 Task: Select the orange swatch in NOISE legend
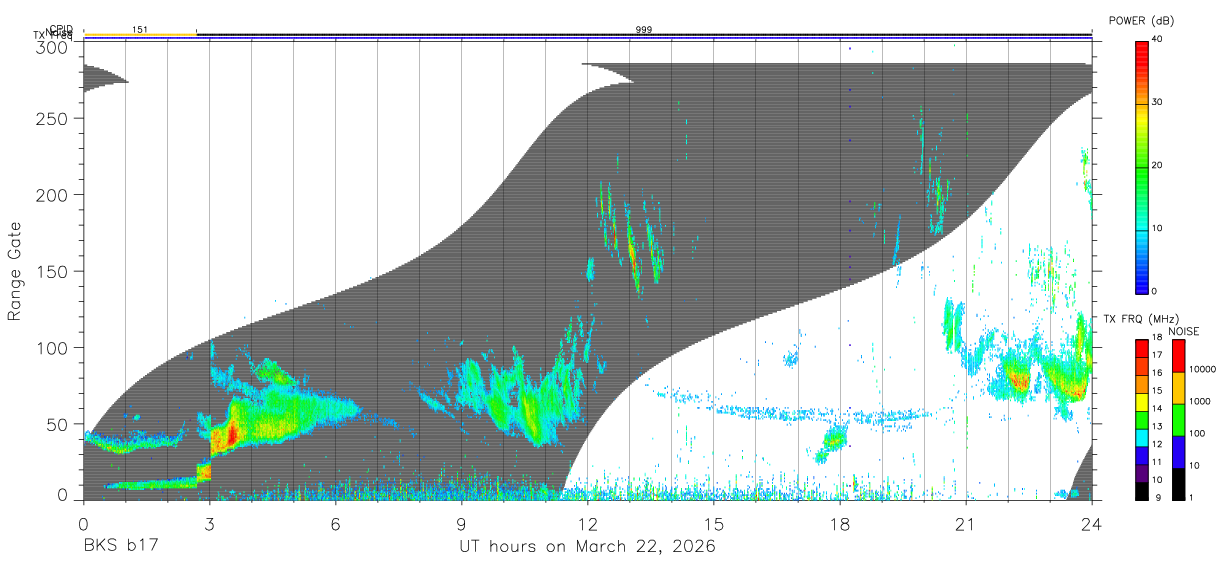pos(1178,389)
